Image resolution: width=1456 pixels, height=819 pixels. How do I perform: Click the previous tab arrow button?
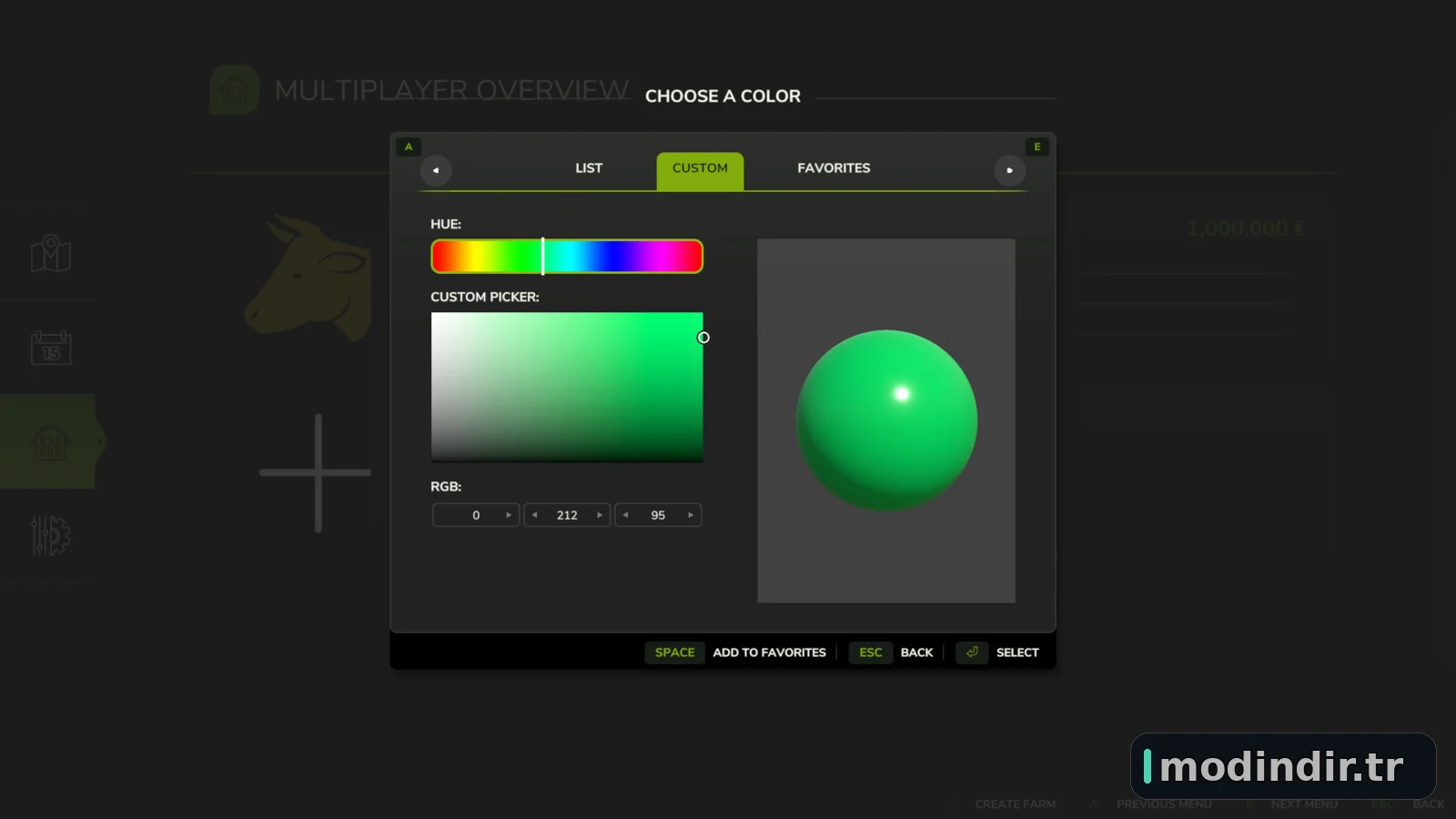[436, 170]
